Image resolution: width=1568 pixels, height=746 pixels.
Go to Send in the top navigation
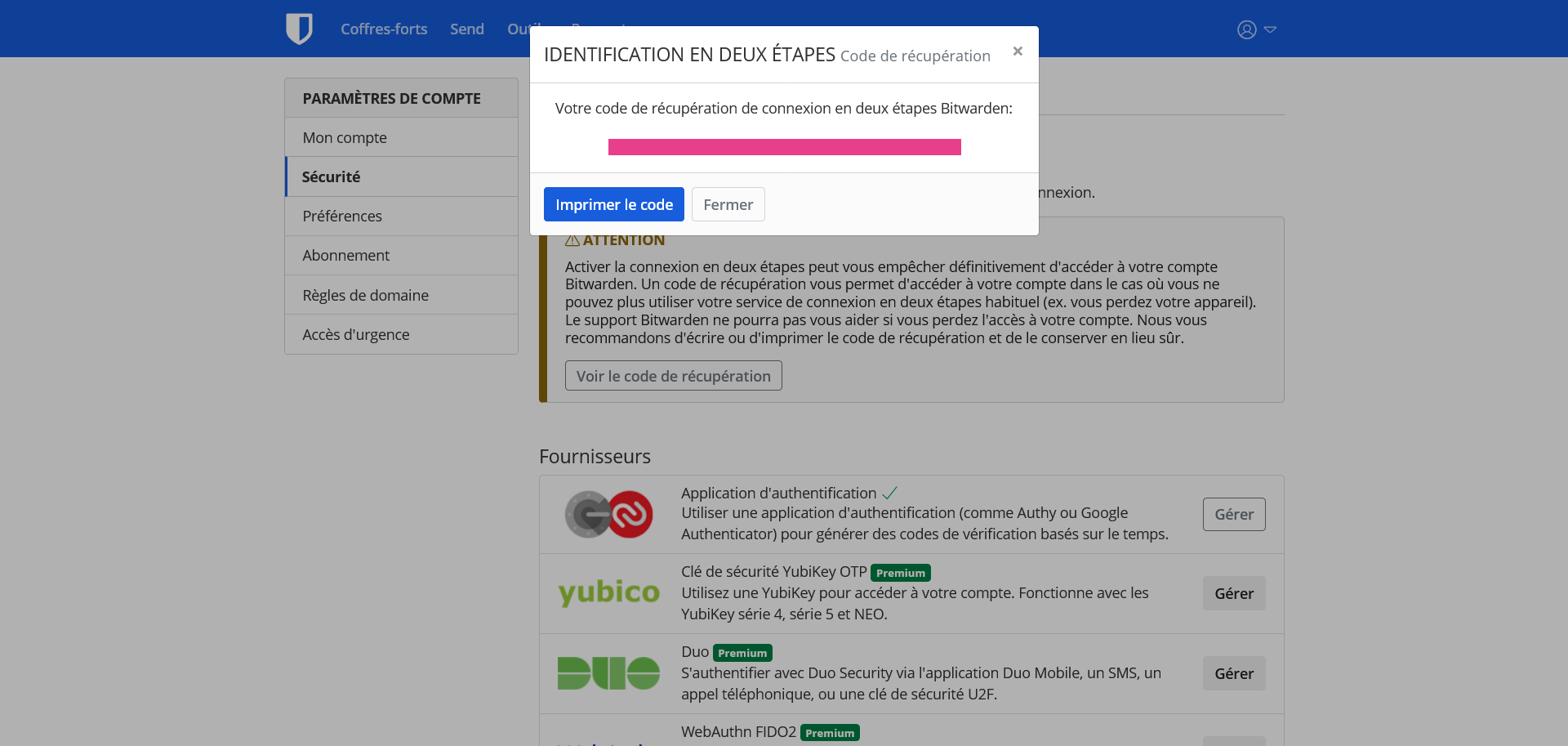(x=467, y=29)
